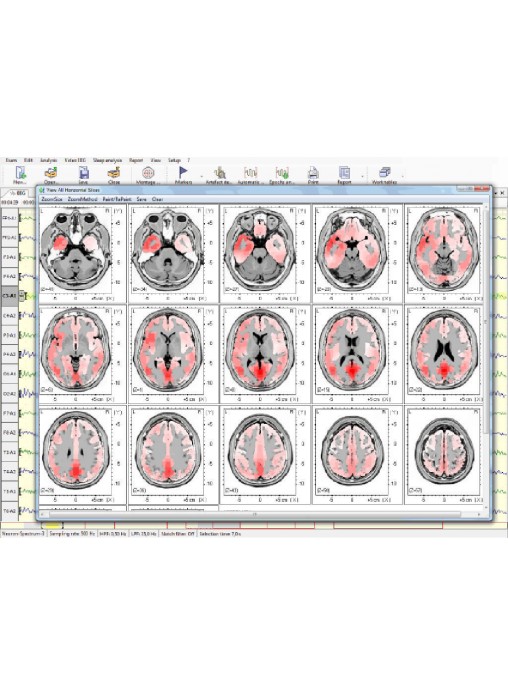
Task: Select the C3-A1 channel label
Action: coord(10,296)
